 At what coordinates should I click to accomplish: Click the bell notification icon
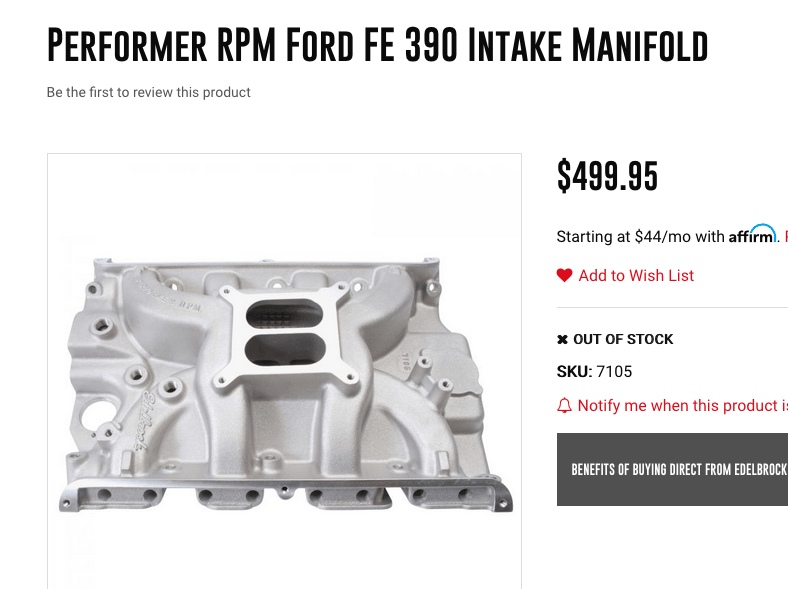(x=565, y=406)
